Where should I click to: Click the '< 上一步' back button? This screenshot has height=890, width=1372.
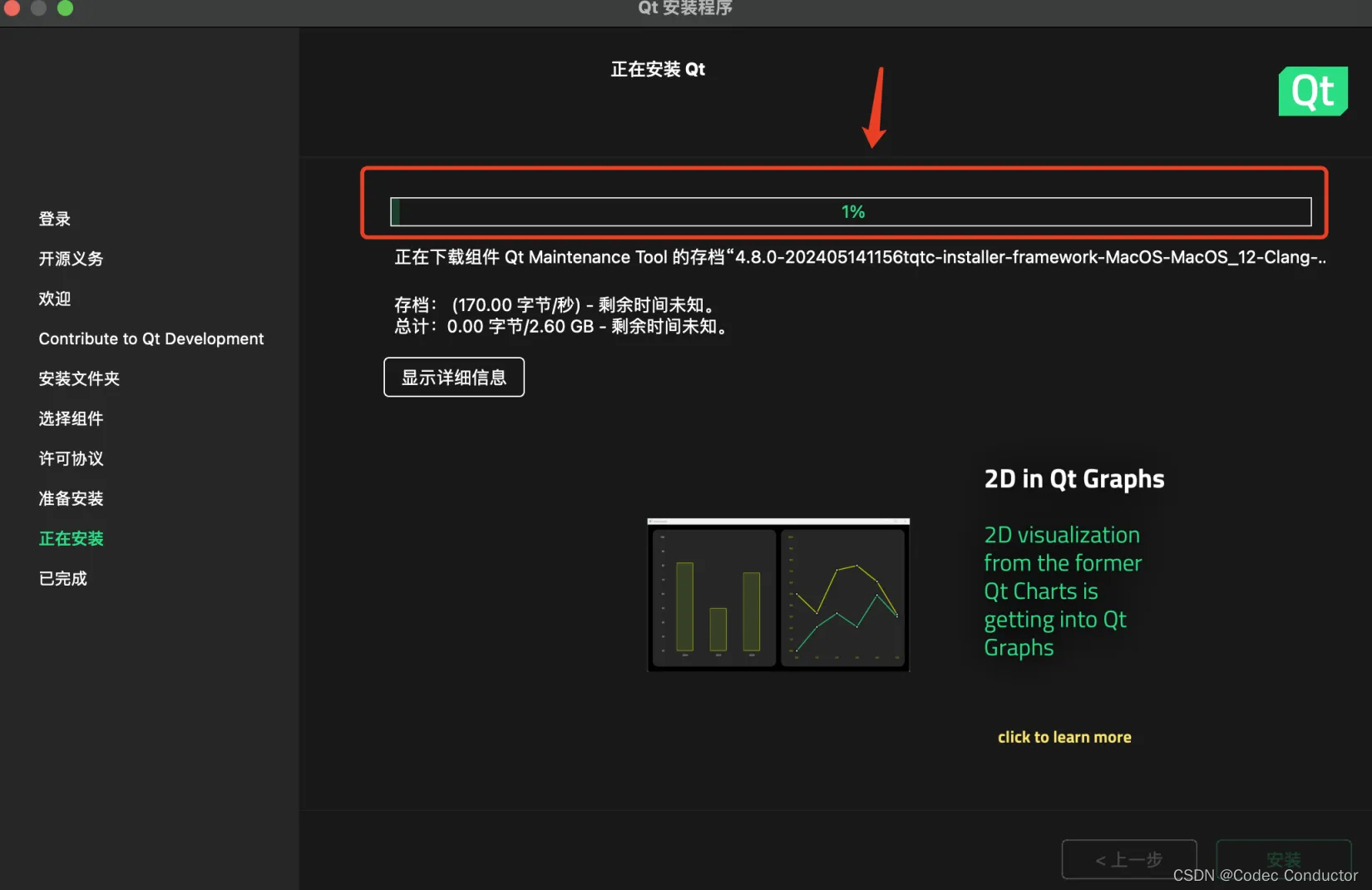(x=1129, y=859)
